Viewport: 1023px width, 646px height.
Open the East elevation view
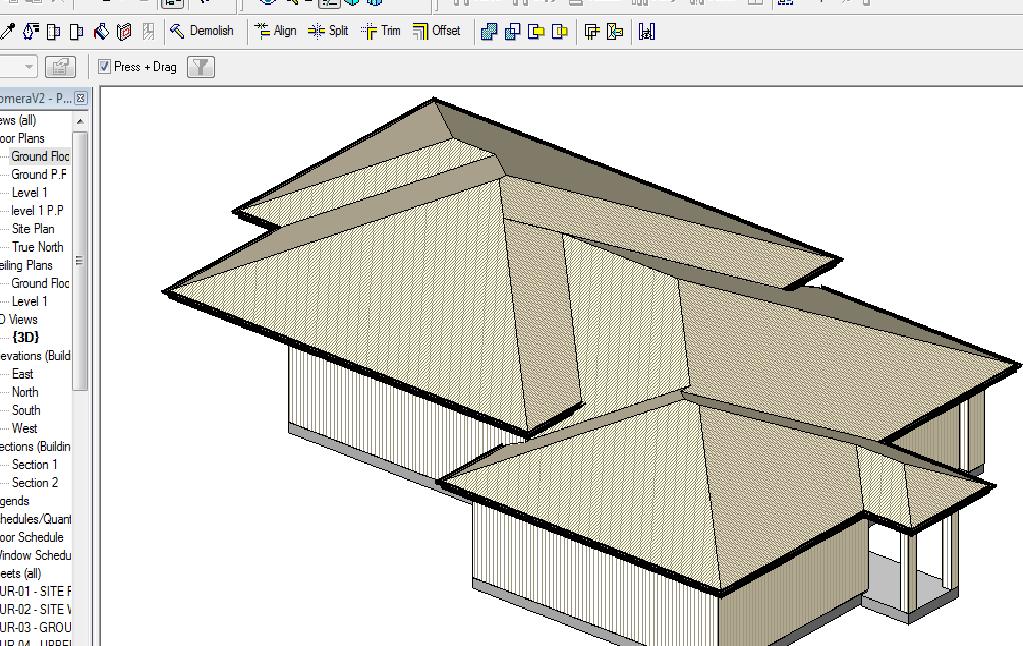point(23,374)
